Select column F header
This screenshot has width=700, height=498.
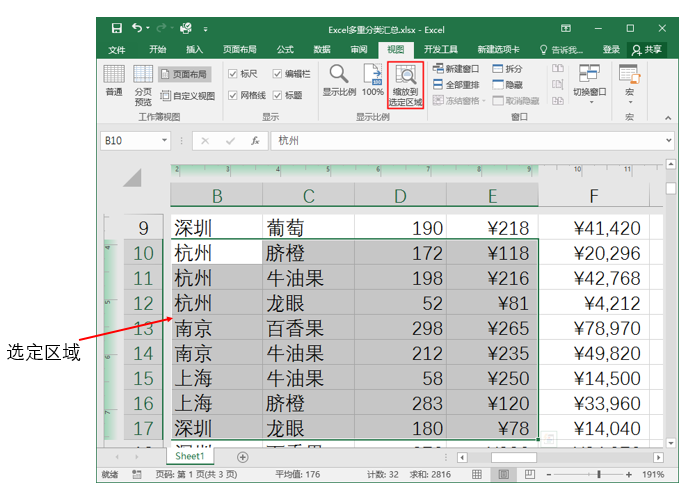click(x=594, y=195)
